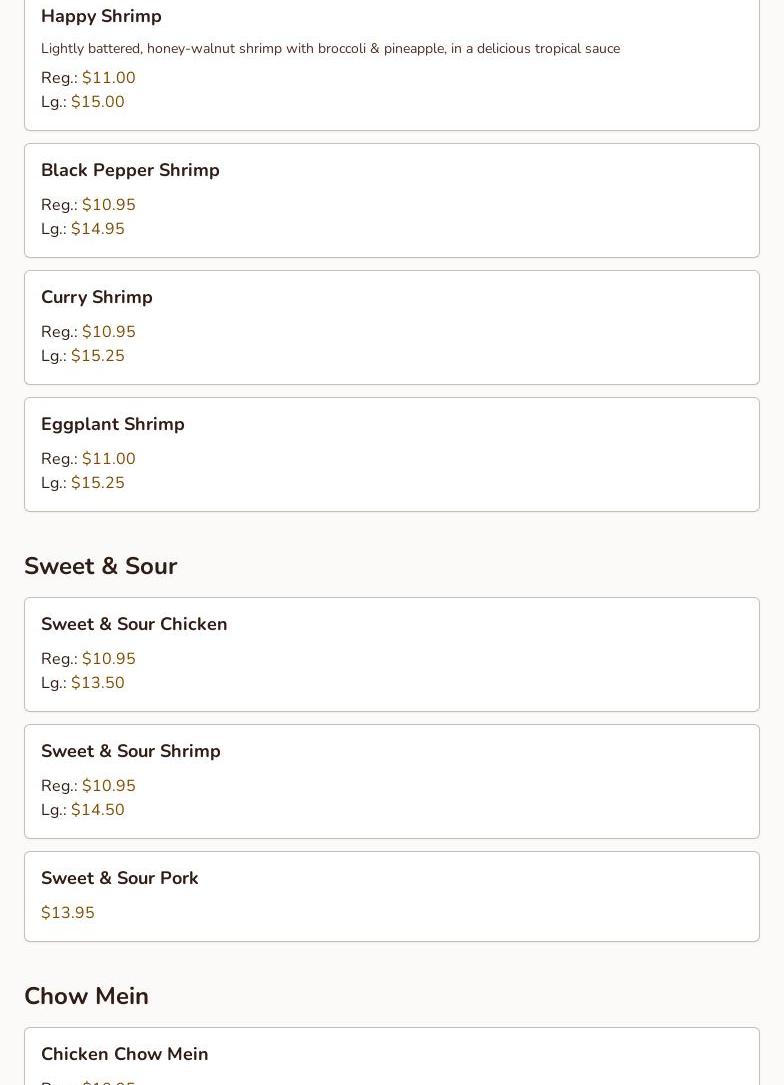Open the Sweet & Sour Pork item
The image size is (784, 1085).
tap(120, 878)
